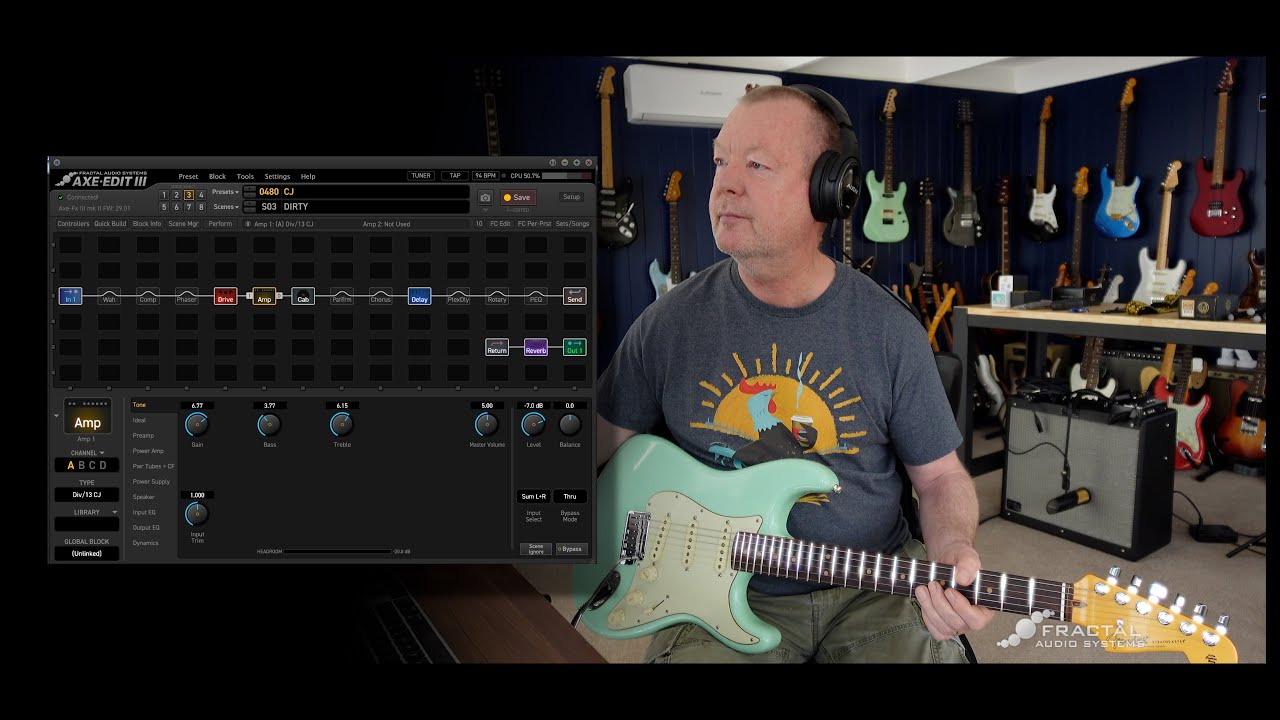
Task: Click the Master Volume knob
Action: (x=487, y=425)
